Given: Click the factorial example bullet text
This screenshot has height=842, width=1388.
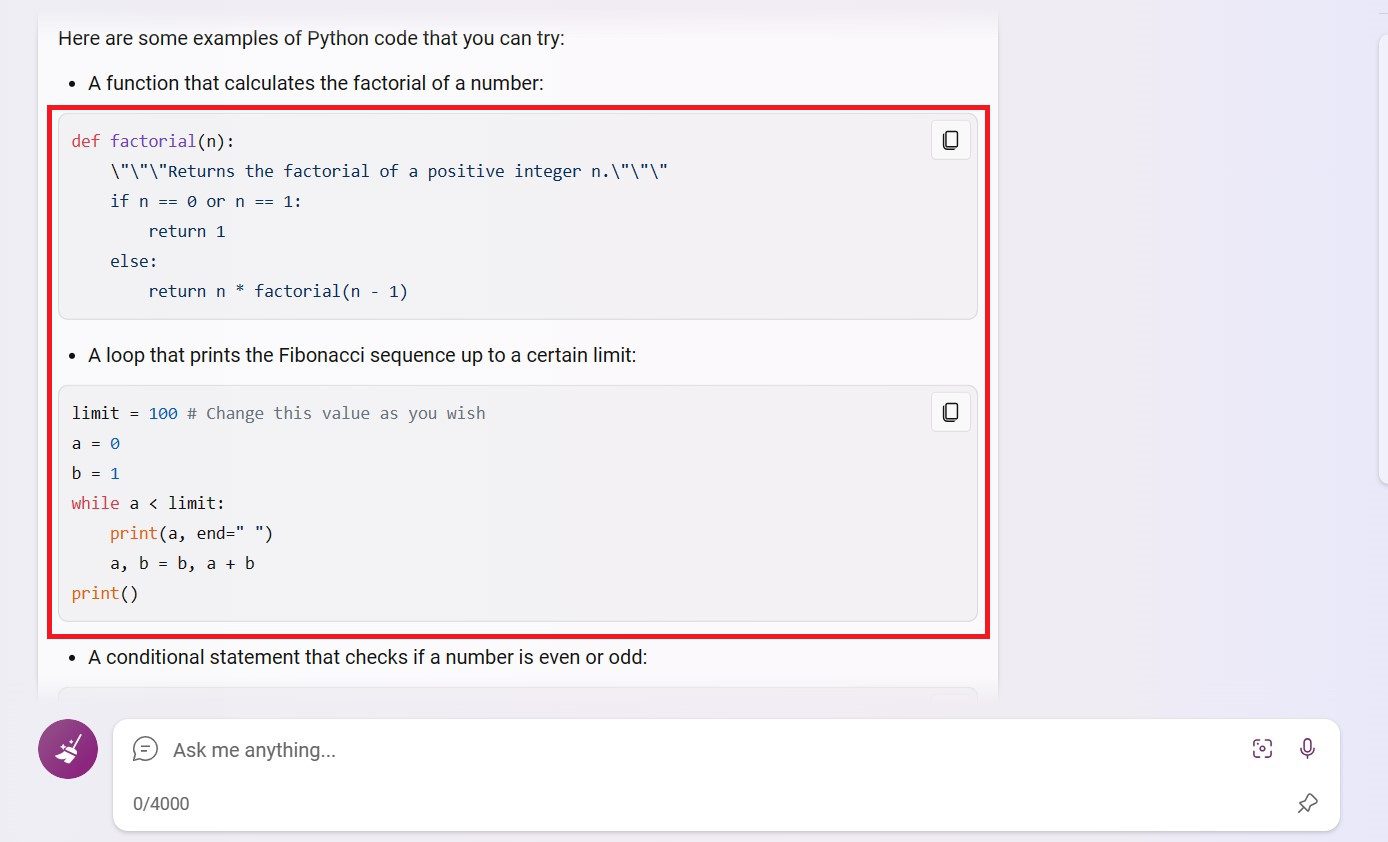Looking at the screenshot, I should click(x=316, y=83).
